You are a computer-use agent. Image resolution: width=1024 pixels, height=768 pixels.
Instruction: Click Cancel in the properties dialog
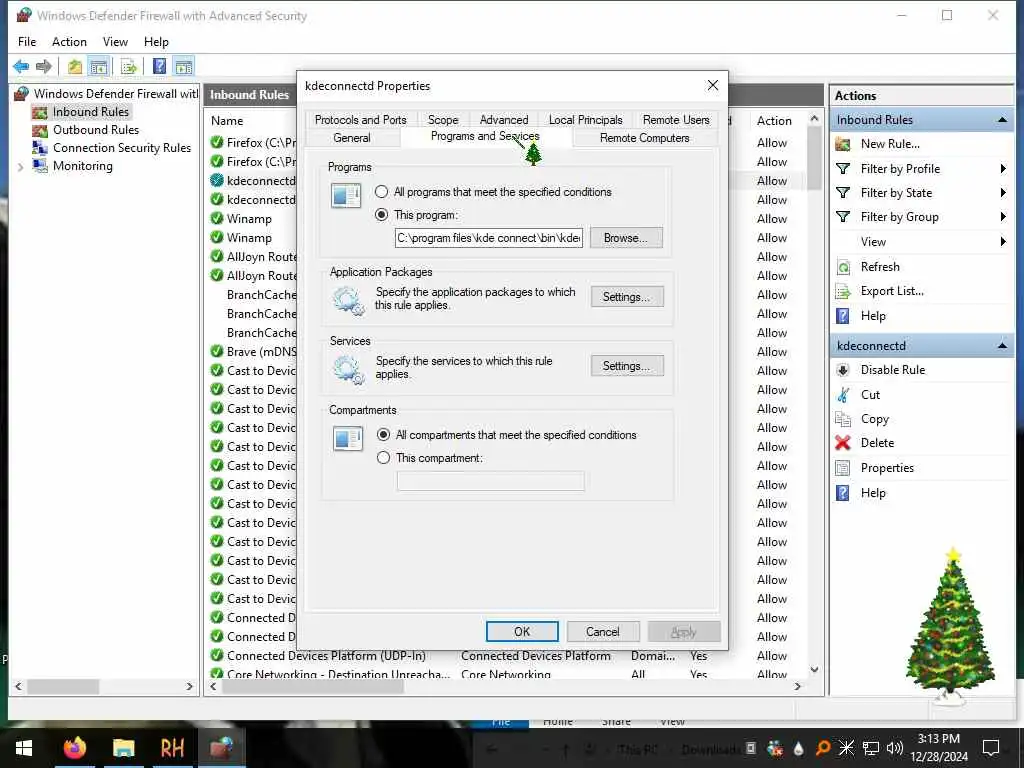(x=603, y=632)
